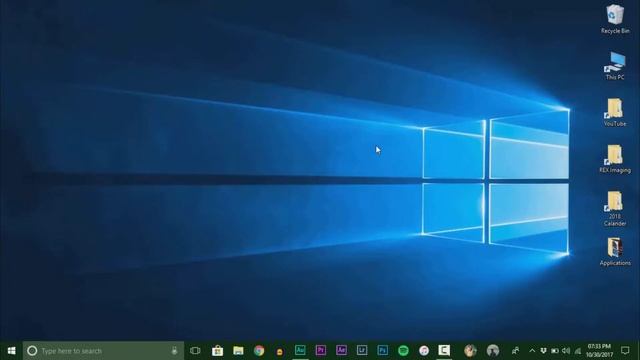Select the YouTube folder shortcut

pyautogui.click(x=615, y=112)
